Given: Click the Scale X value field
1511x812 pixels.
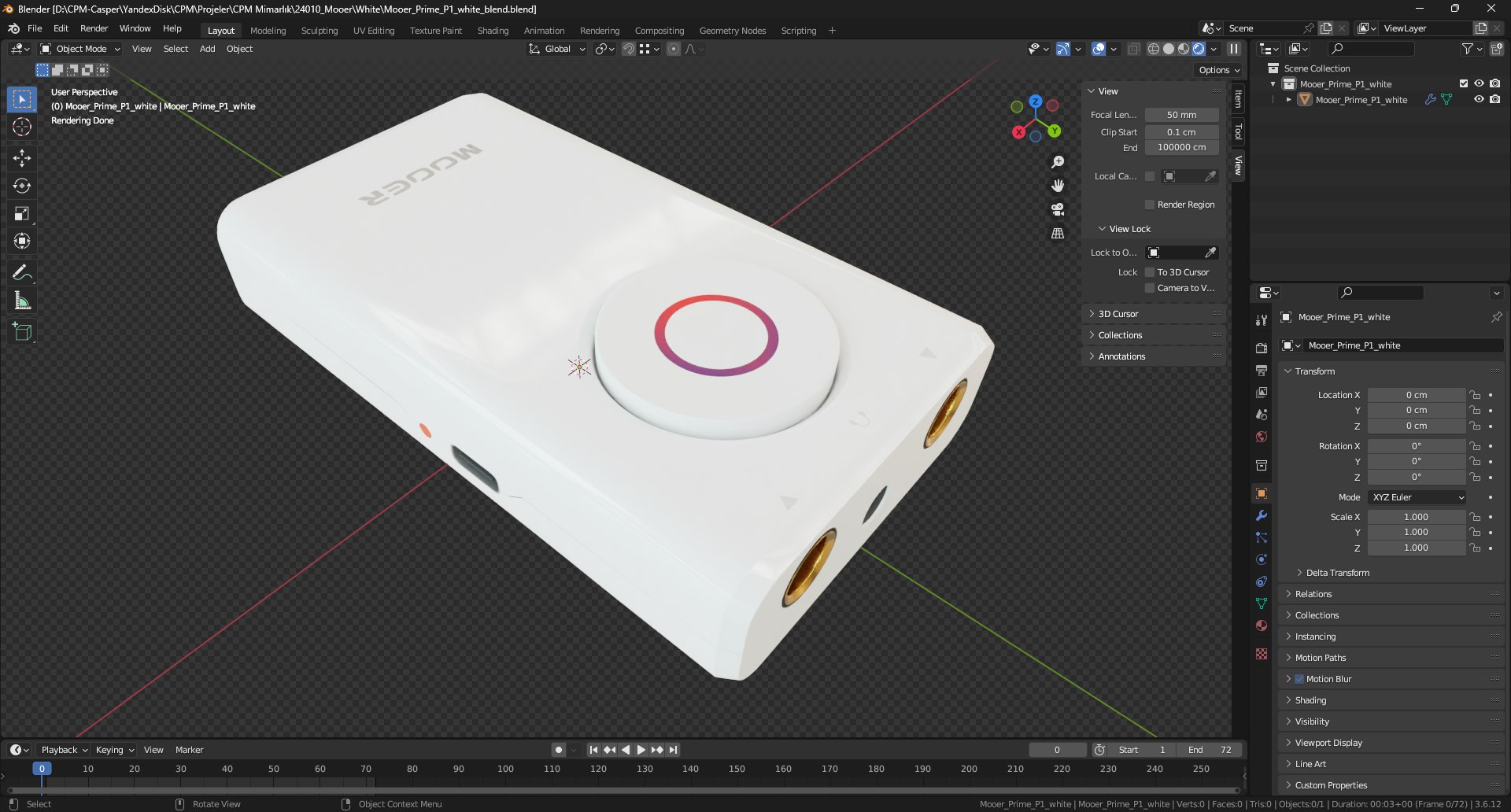Looking at the screenshot, I should (x=1416, y=517).
